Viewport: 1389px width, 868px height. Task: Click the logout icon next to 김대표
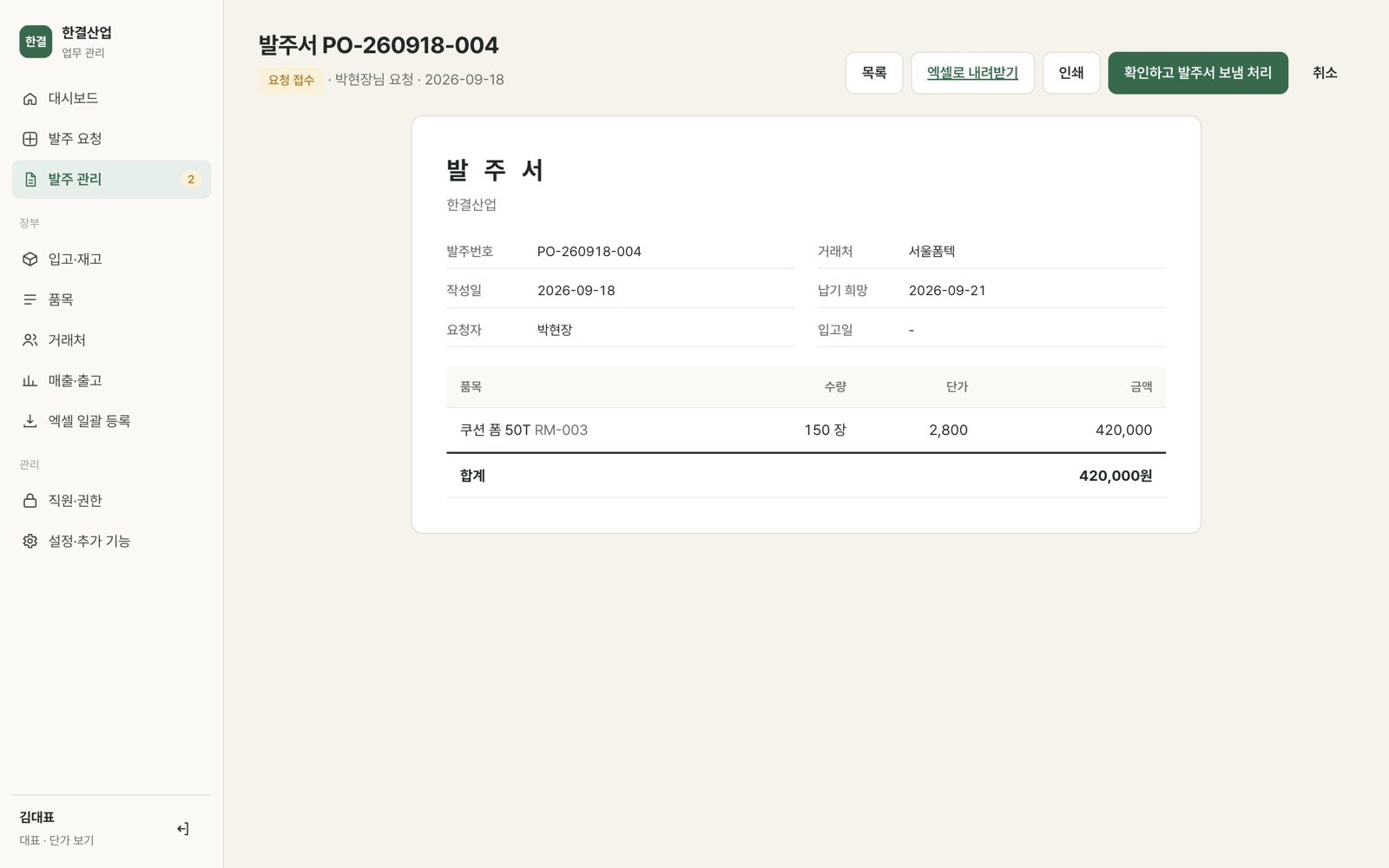(x=182, y=829)
